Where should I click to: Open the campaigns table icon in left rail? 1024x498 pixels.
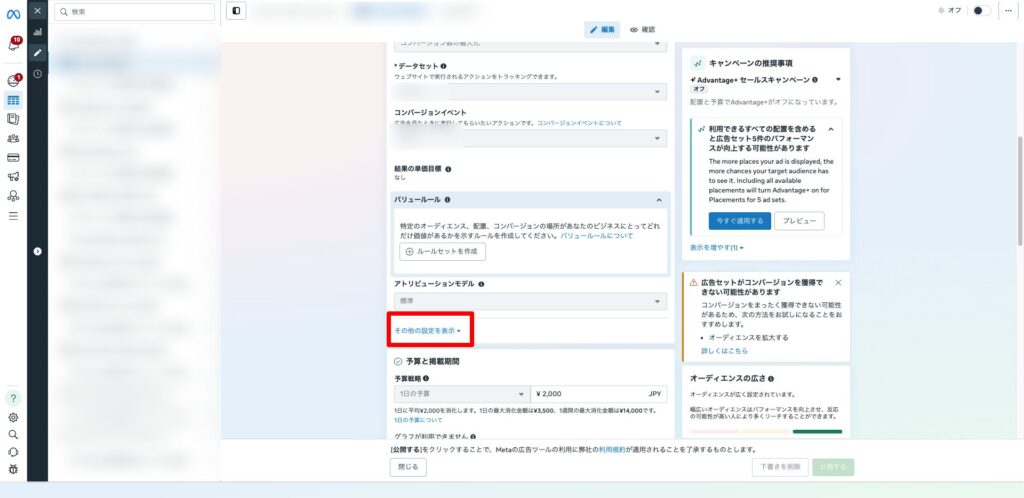click(x=13, y=101)
